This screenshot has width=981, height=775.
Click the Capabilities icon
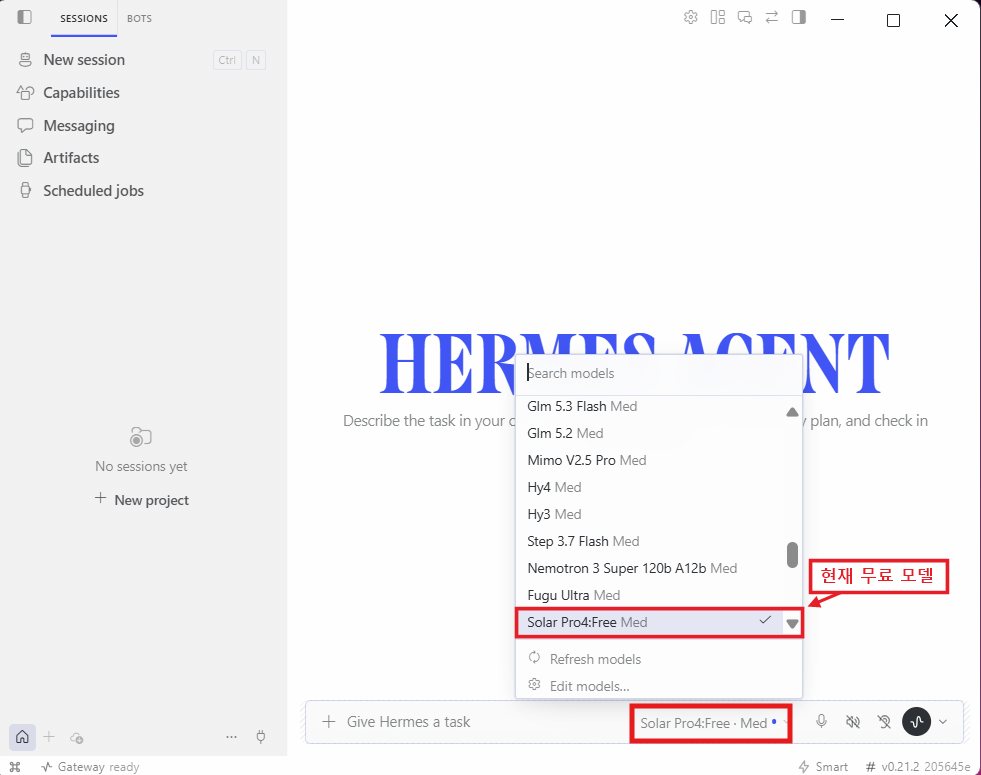click(x=25, y=93)
